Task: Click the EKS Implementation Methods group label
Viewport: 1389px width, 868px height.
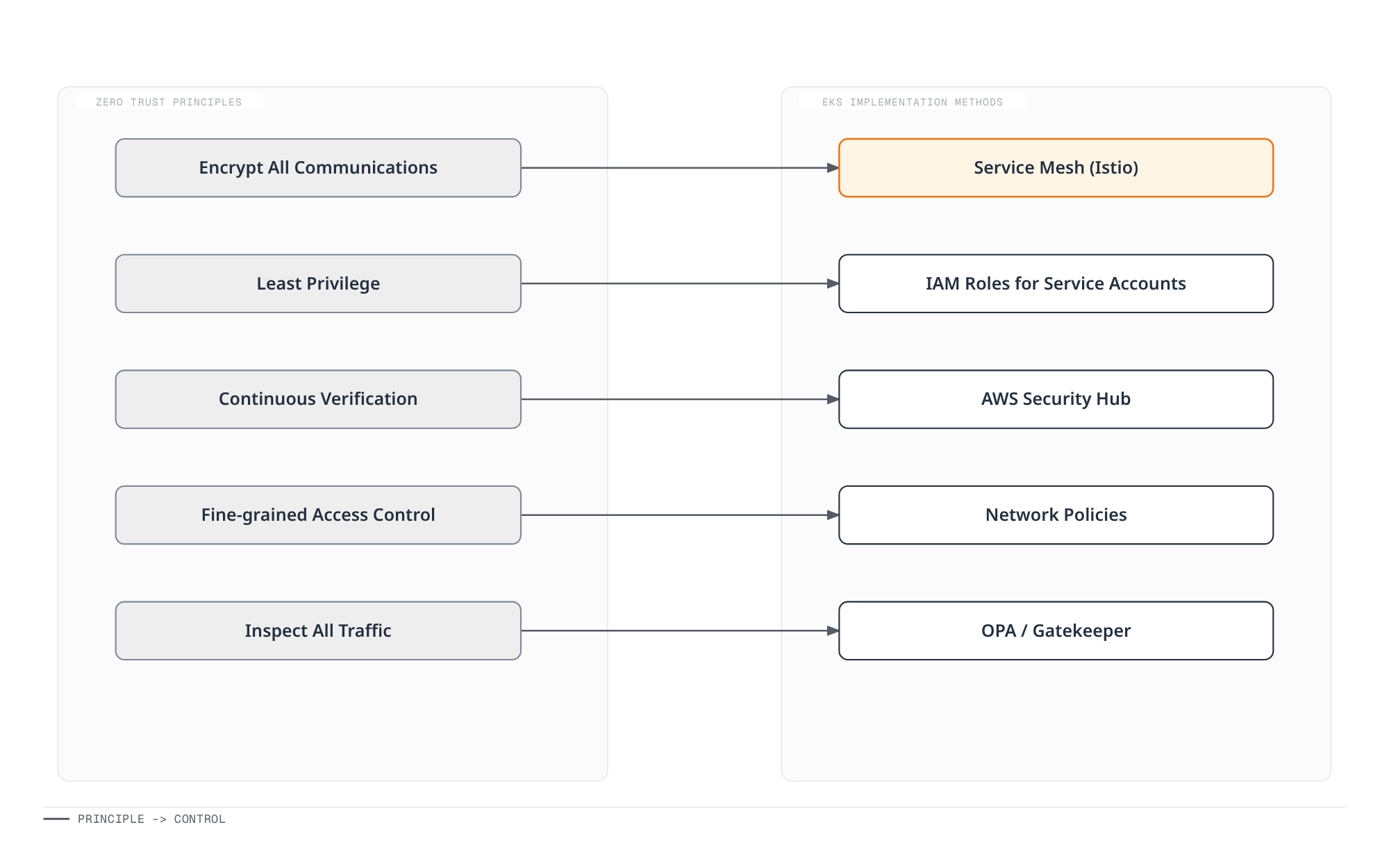Action: click(x=913, y=102)
